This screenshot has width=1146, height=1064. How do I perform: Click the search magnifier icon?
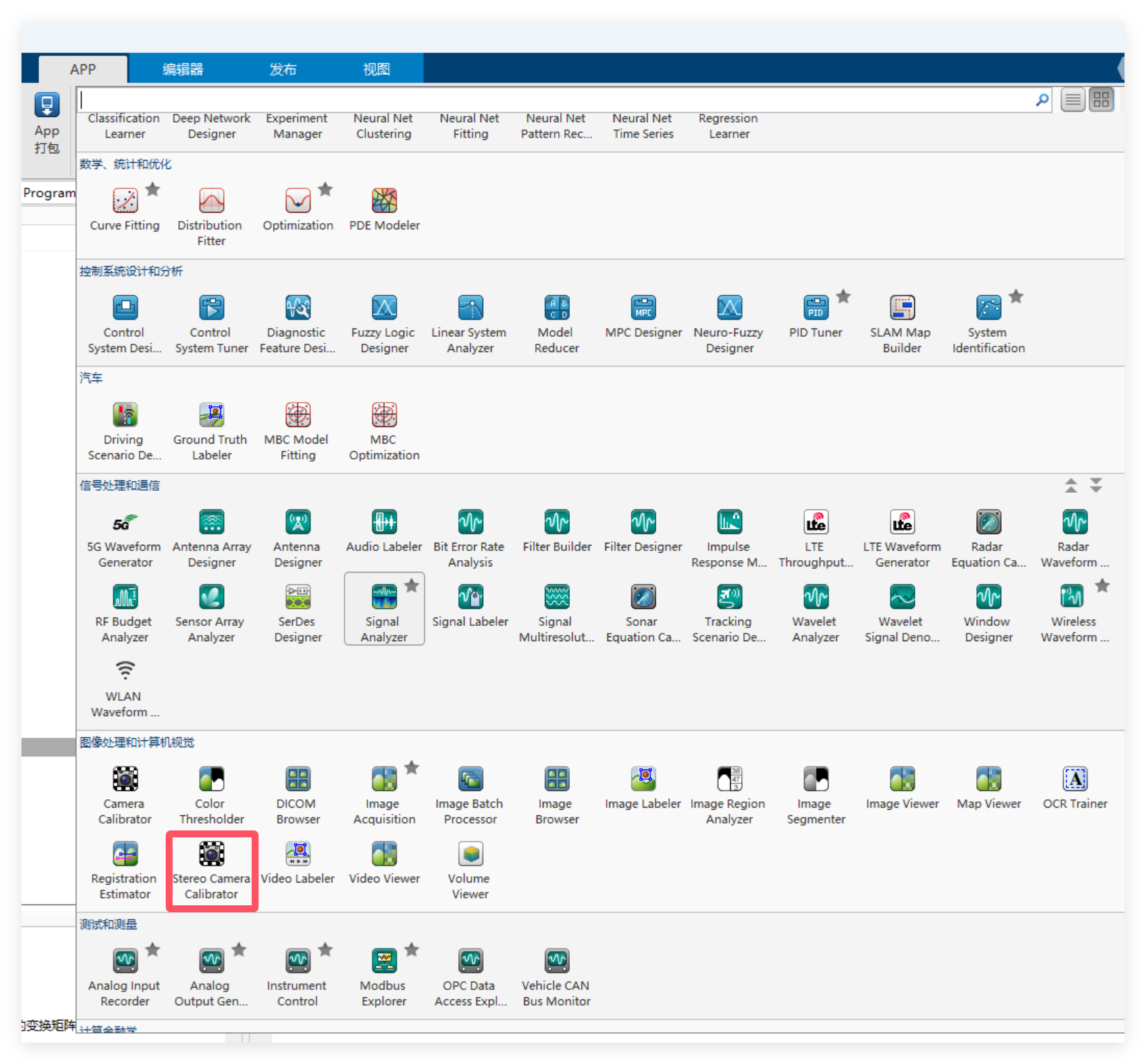[1042, 101]
